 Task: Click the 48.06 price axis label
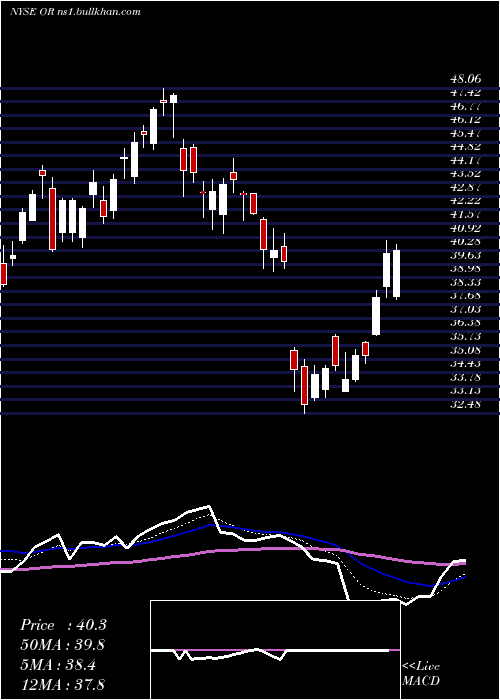[x=464, y=79]
